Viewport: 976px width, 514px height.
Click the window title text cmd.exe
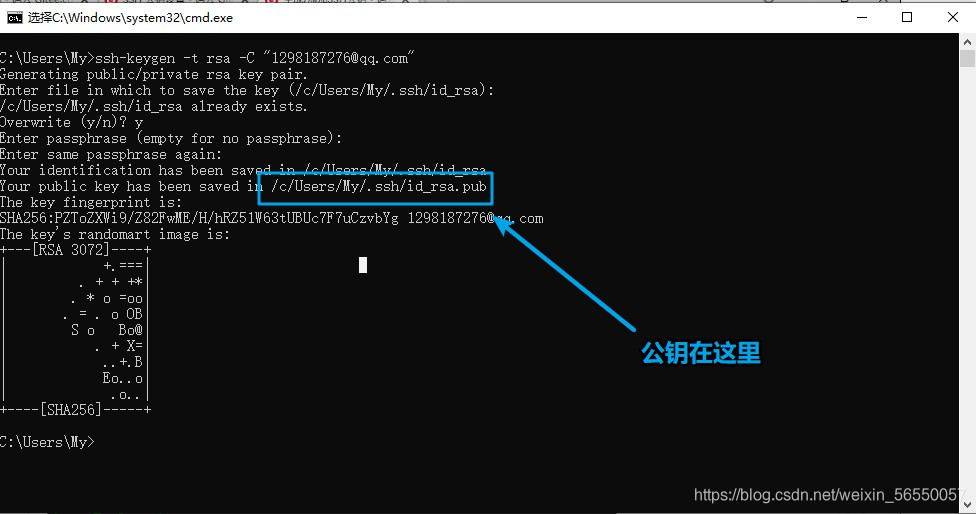tap(130, 17)
